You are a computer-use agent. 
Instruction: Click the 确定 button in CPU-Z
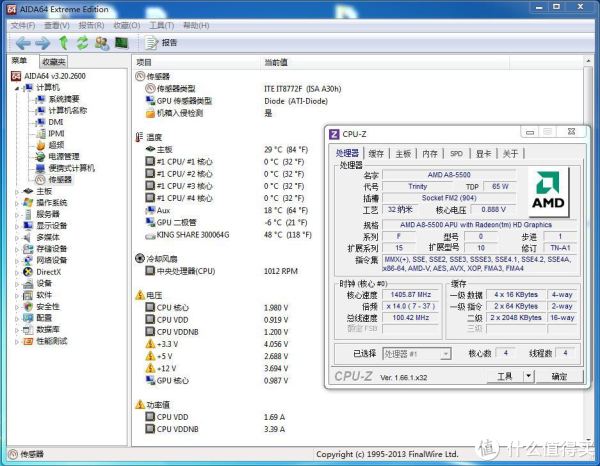pos(559,376)
